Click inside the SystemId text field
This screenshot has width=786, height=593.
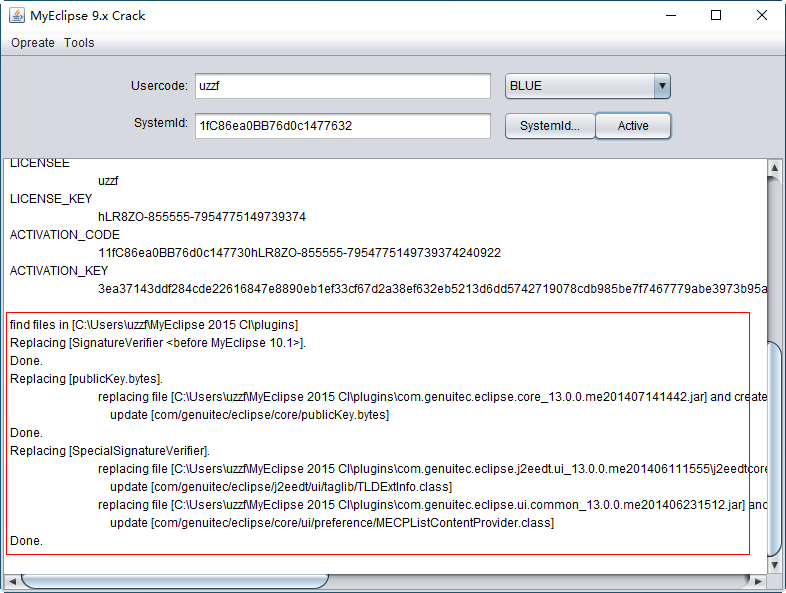point(343,126)
